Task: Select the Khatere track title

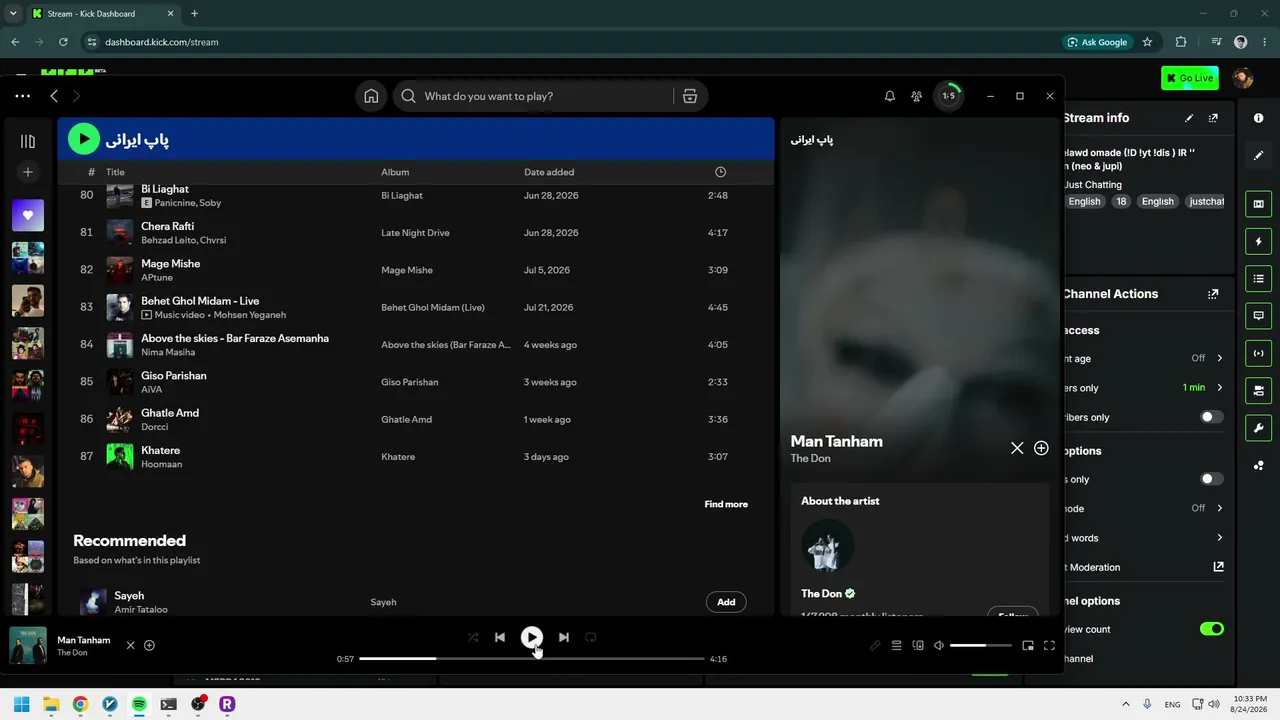Action: tap(160, 450)
